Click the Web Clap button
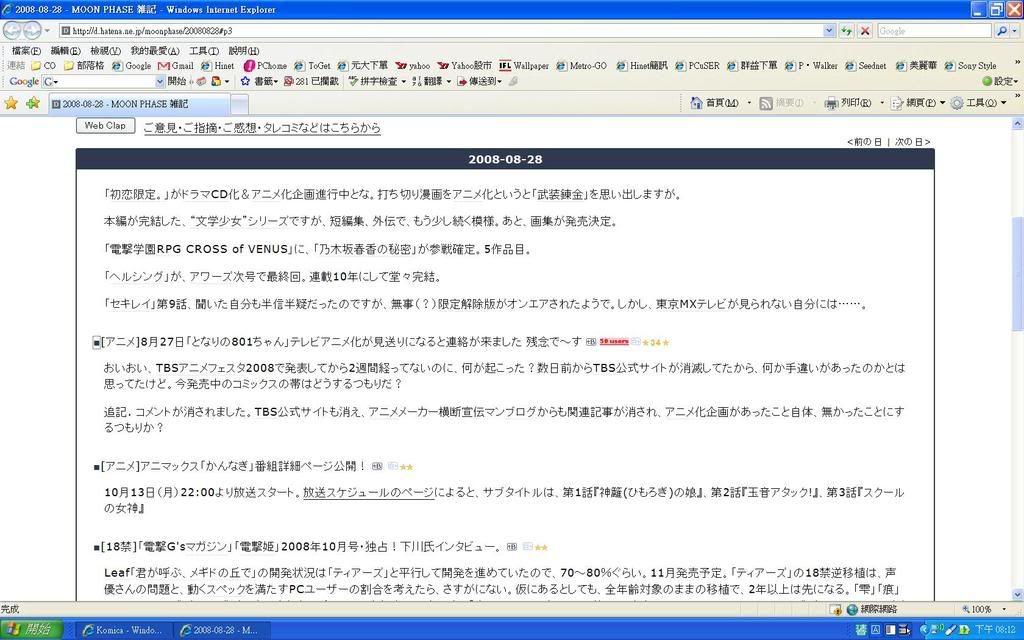Screen dimensions: 1024x640 pos(105,125)
